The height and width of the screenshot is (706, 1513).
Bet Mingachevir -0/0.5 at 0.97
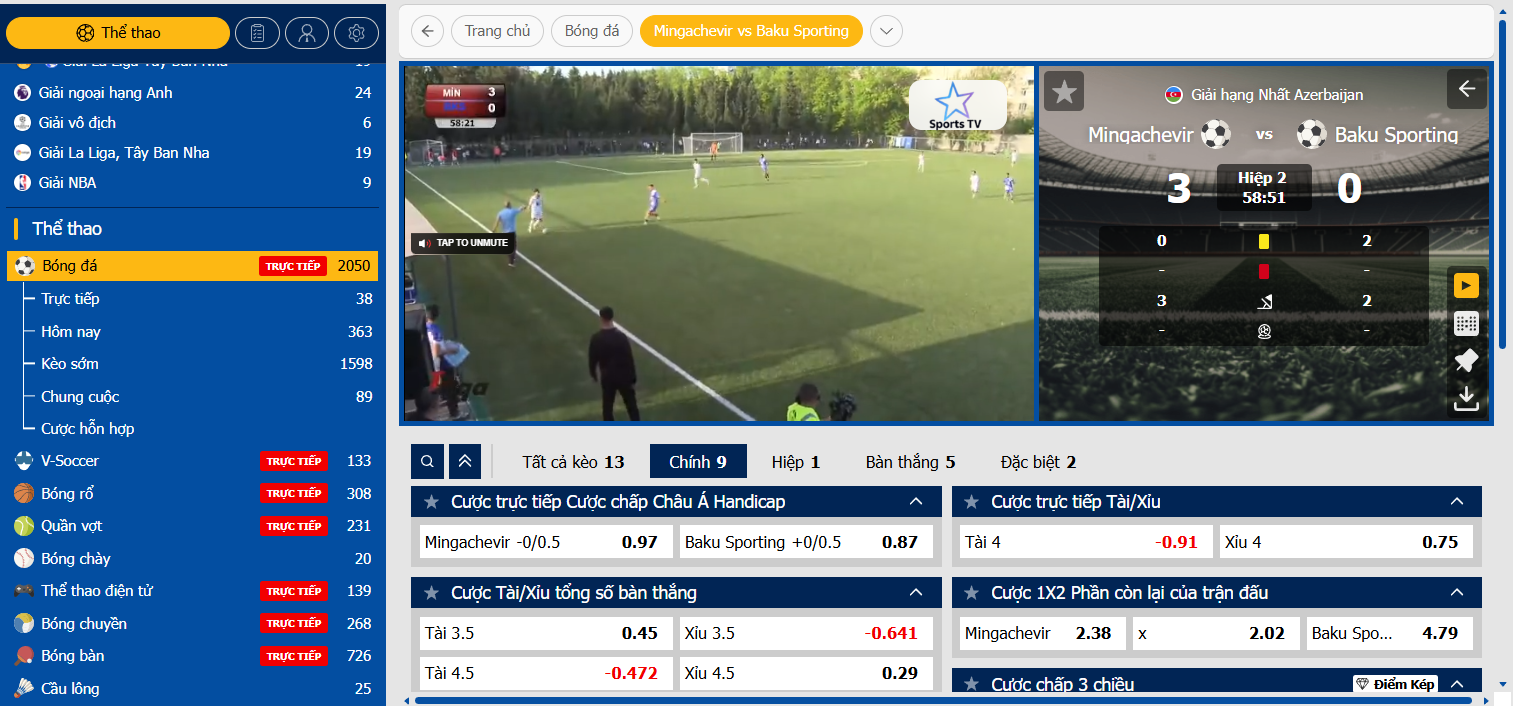point(546,542)
